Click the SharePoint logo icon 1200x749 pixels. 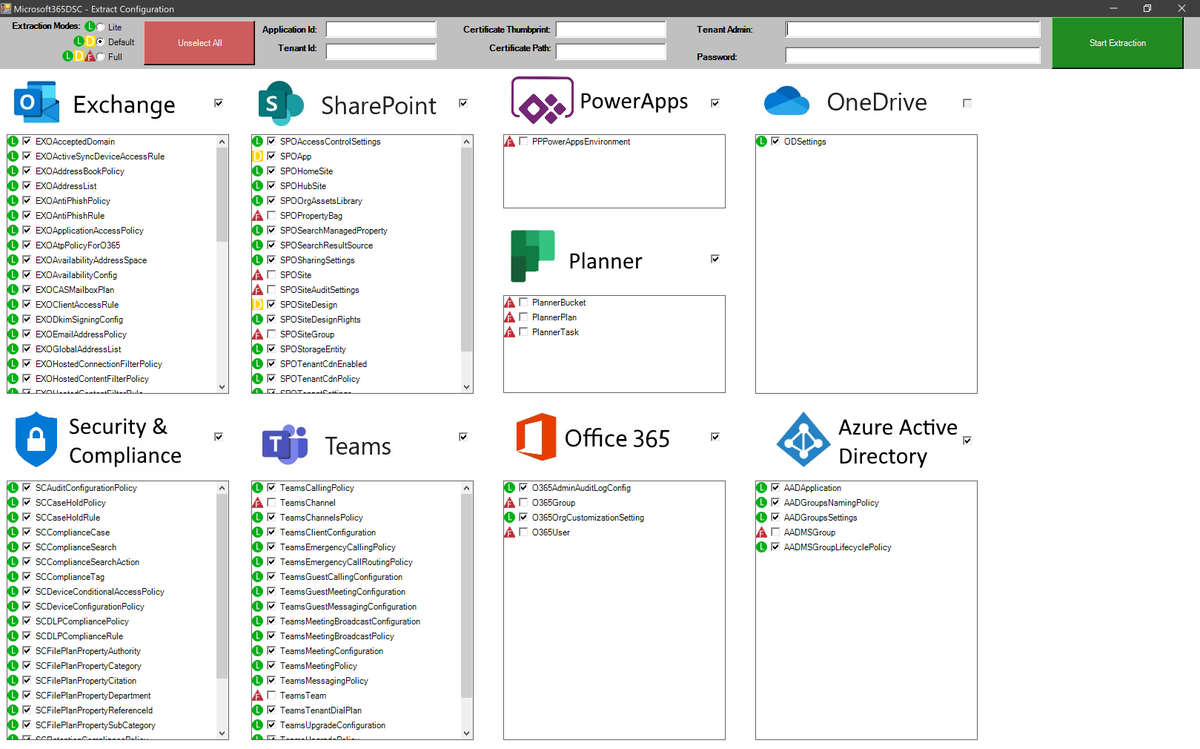[279, 103]
